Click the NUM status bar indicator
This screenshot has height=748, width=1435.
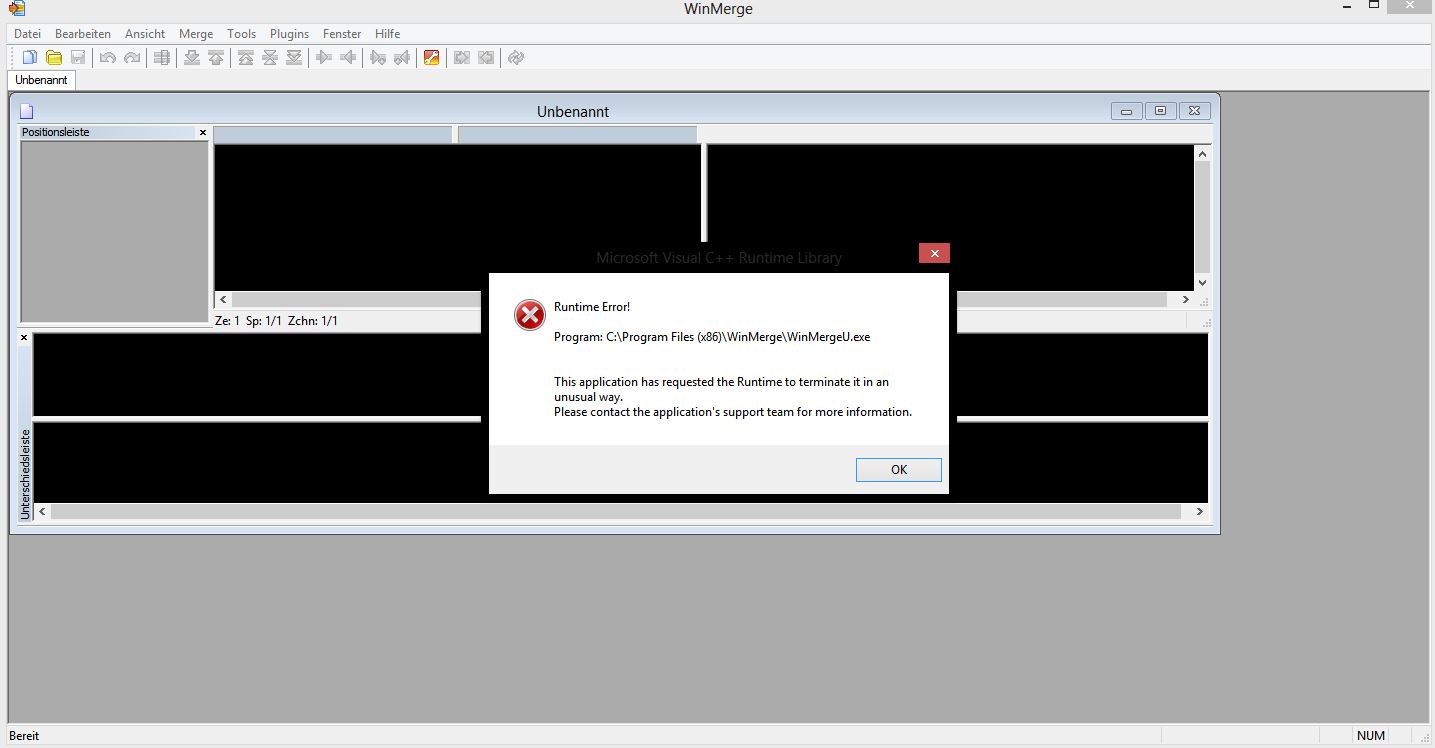1371,736
